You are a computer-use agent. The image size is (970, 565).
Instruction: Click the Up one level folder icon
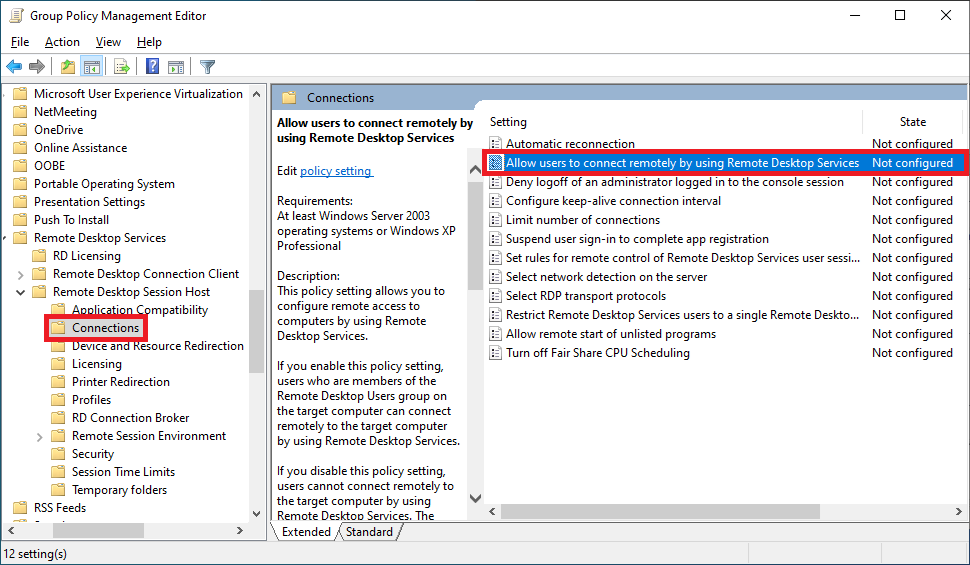point(67,66)
